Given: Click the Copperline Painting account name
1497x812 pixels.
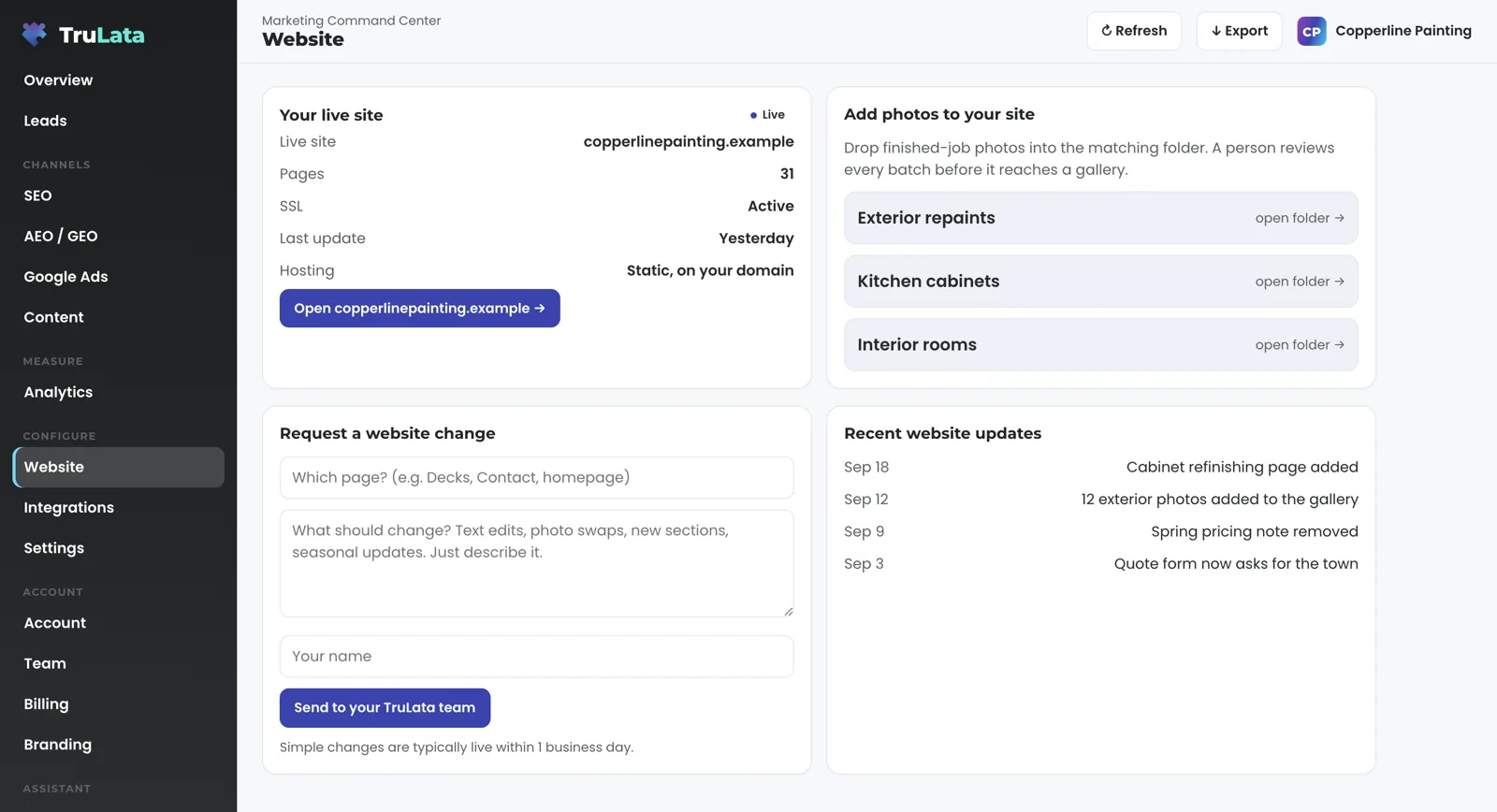Looking at the screenshot, I should pos(1403,31).
